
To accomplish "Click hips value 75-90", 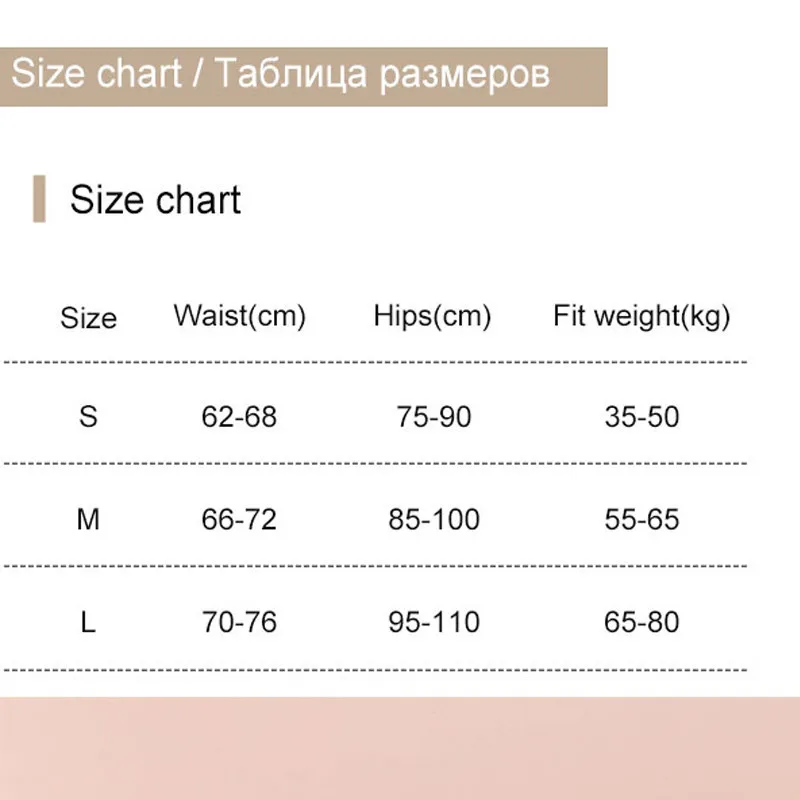I will click(433, 416).
